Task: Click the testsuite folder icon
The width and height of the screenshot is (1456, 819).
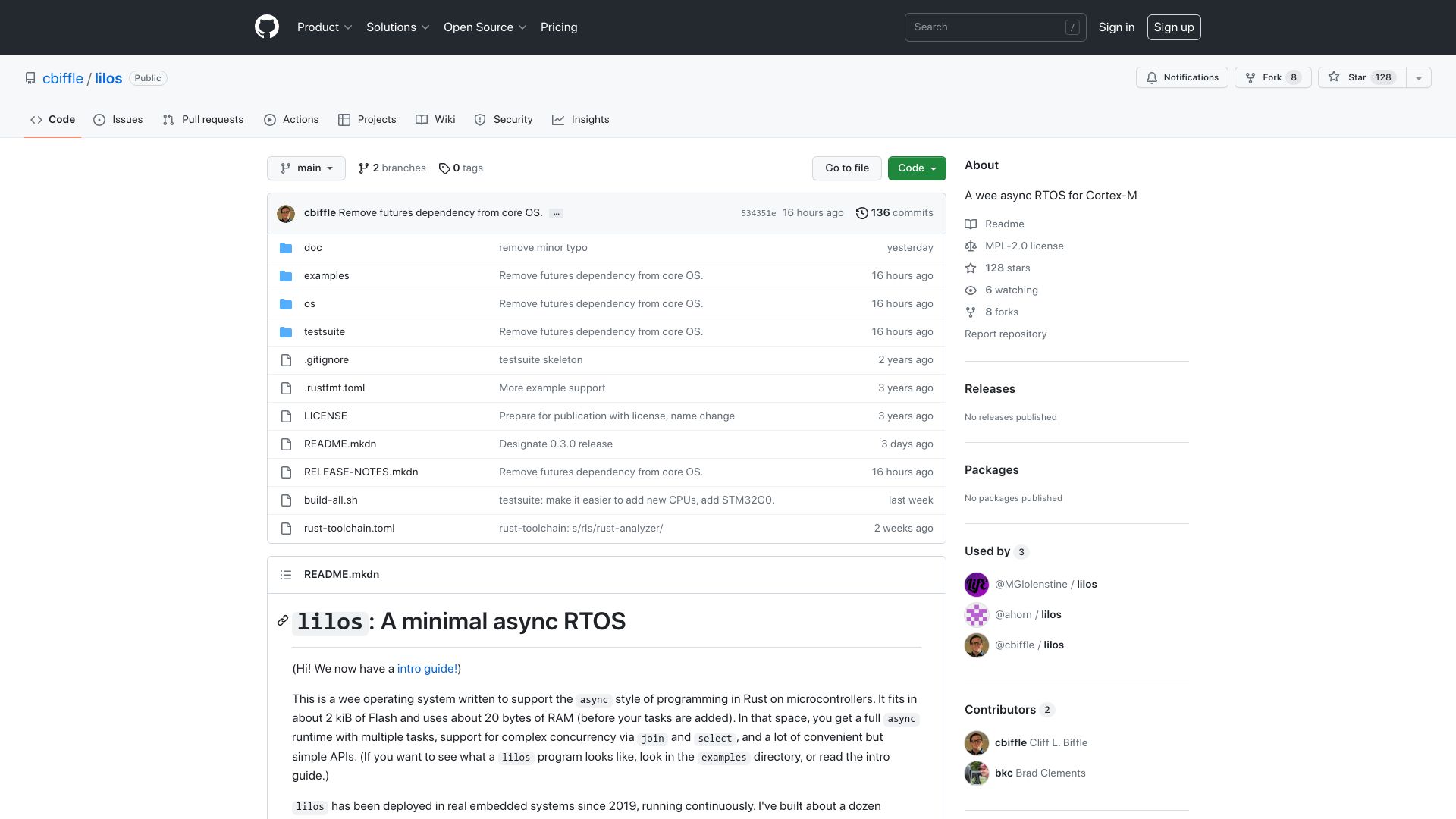Action: [286, 332]
